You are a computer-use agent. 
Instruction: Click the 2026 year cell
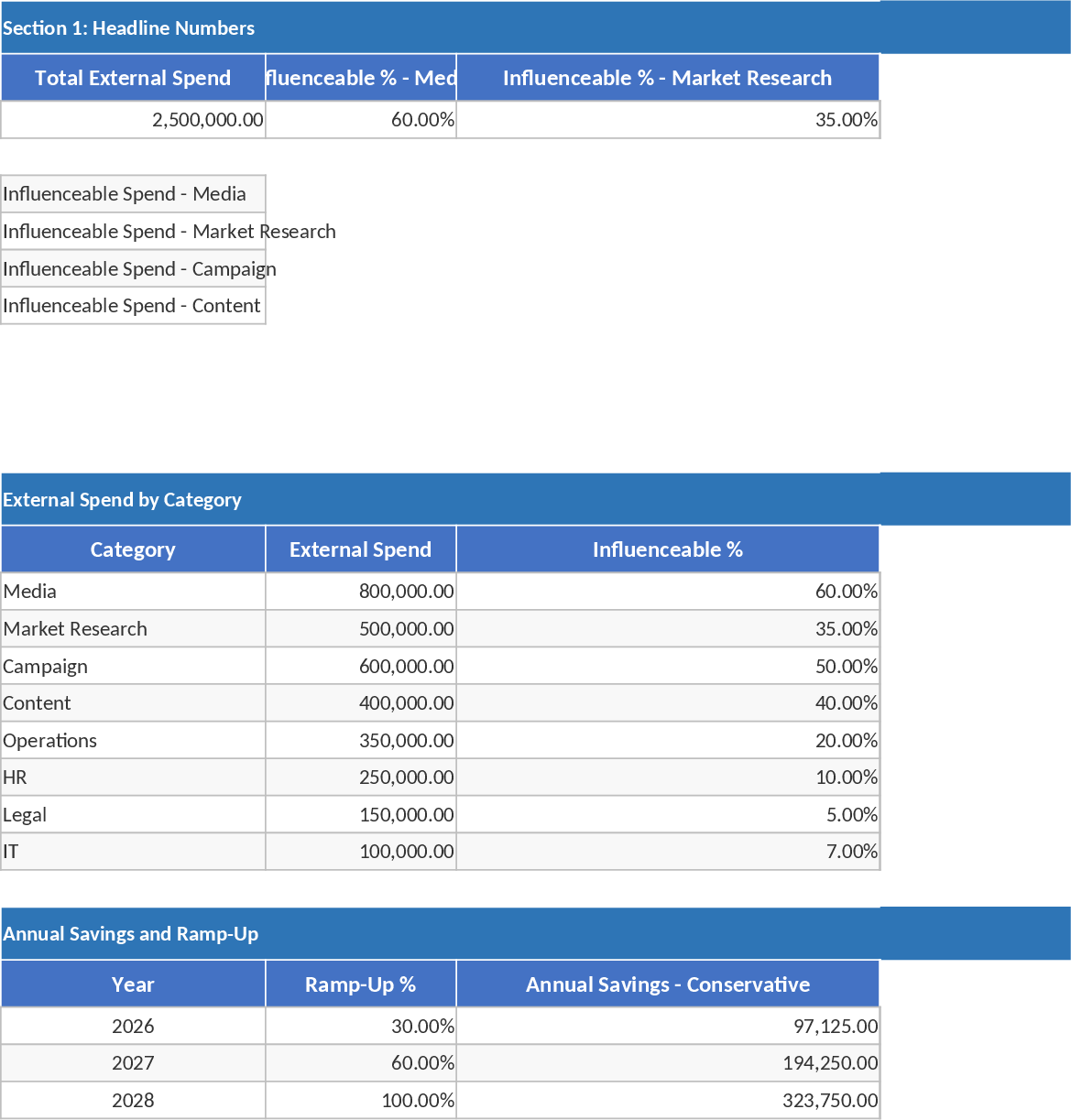tap(133, 1026)
